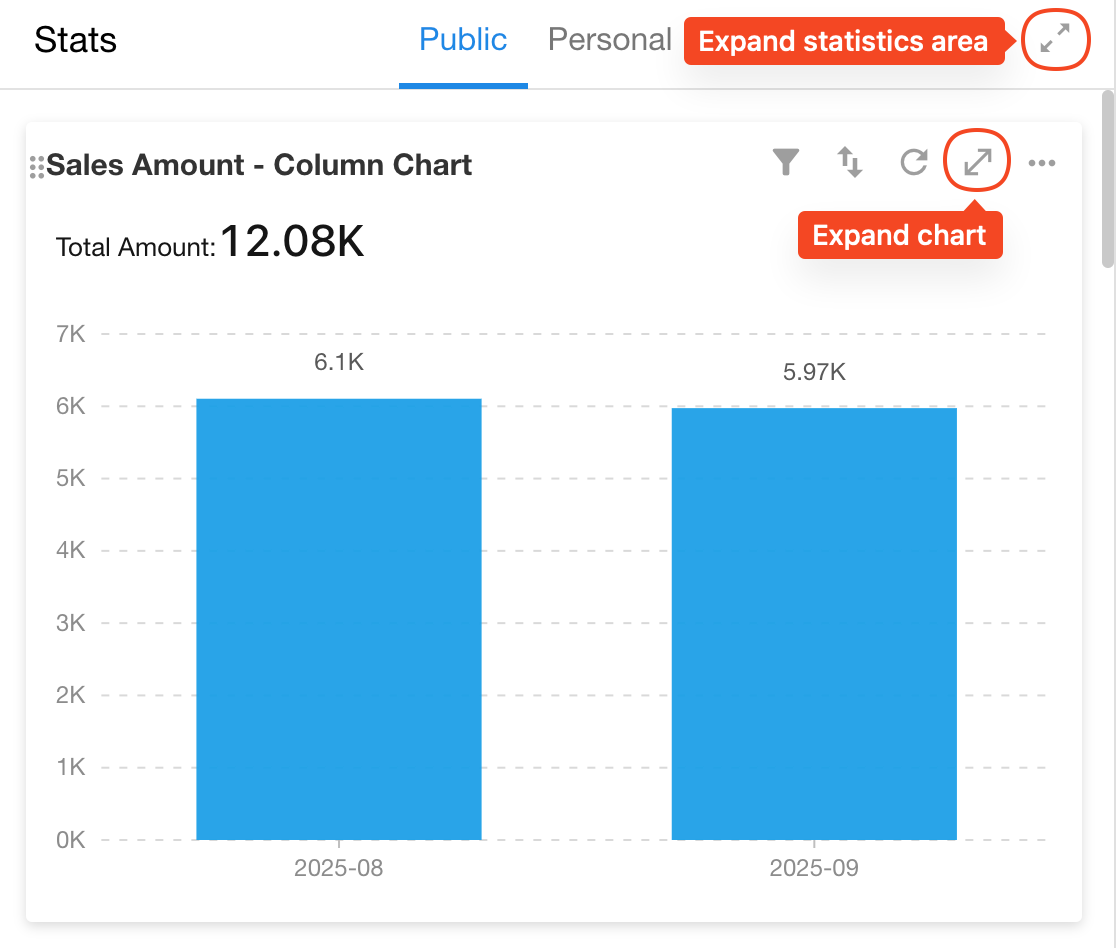This screenshot has width=1120, height=948.
Task: Switch to the Public tab
Action: point(463,40)
